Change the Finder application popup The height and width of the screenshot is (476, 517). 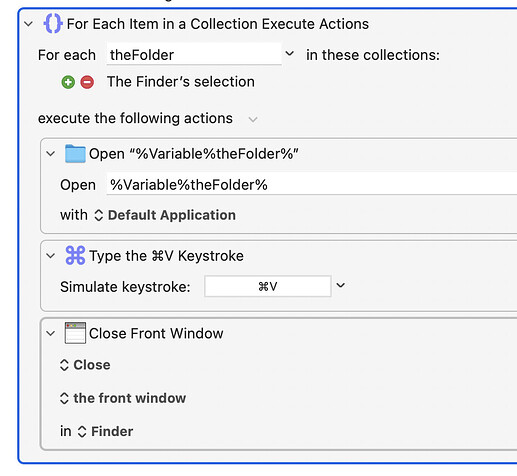coord(105,431)
